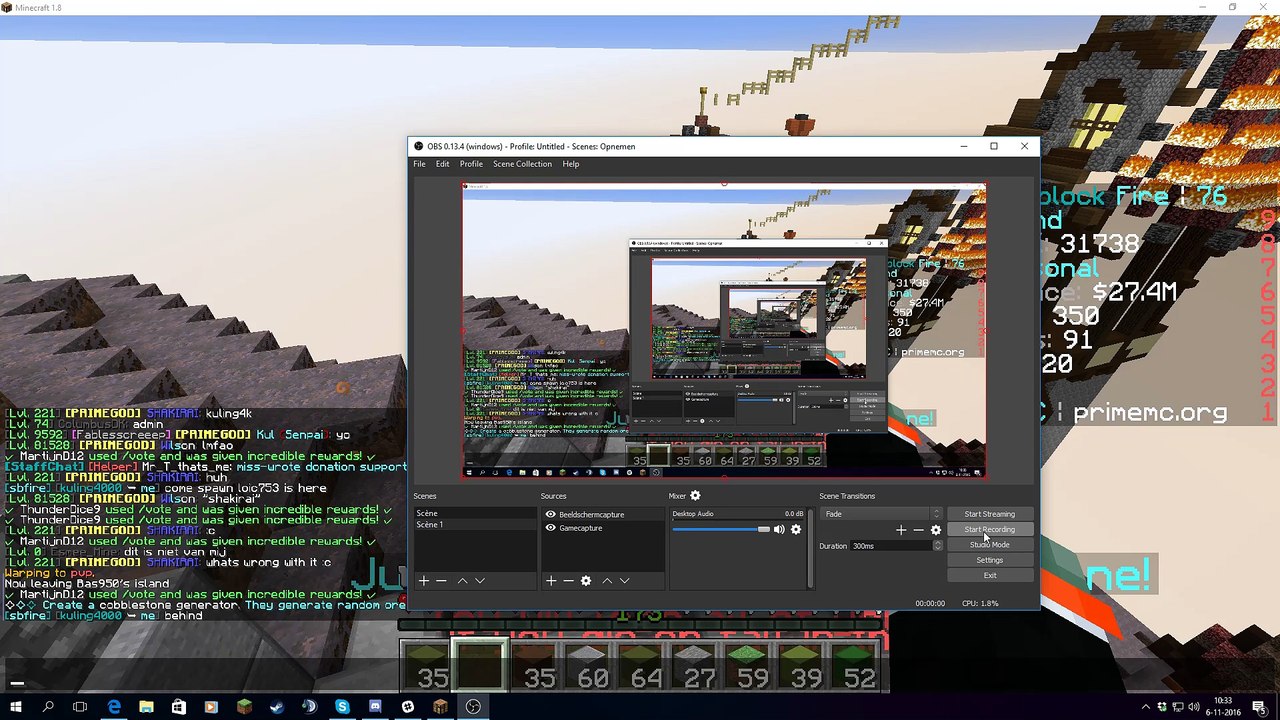This screenshot has height=720, width=1280.
Task: Remove the scene transition with the minus icon
Action: click(918, 530)
